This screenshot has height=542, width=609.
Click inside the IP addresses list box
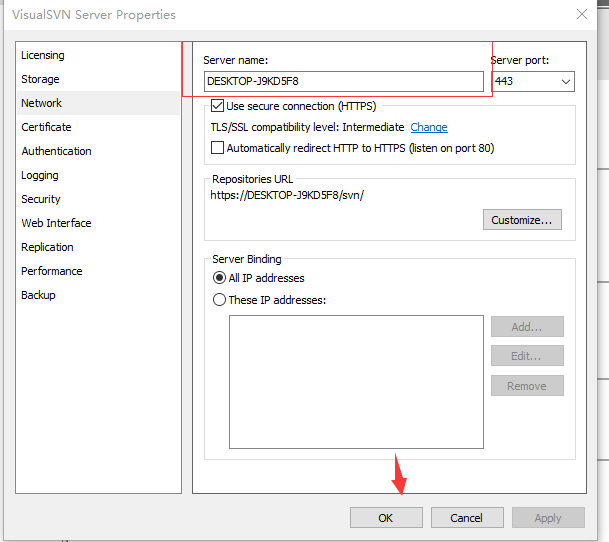pyautogui.click(x=356, y=382)
